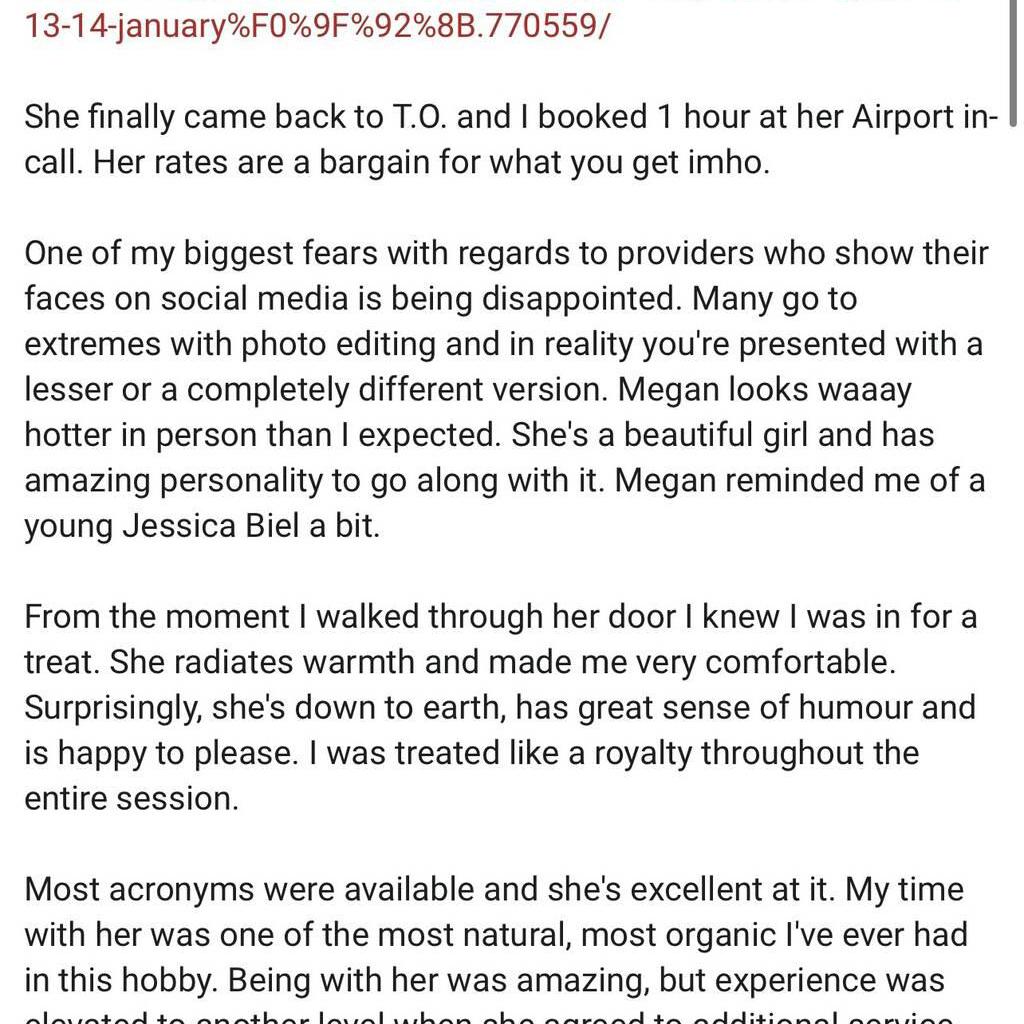Click the word "hobby" in last paragraph

pos(171,980)
